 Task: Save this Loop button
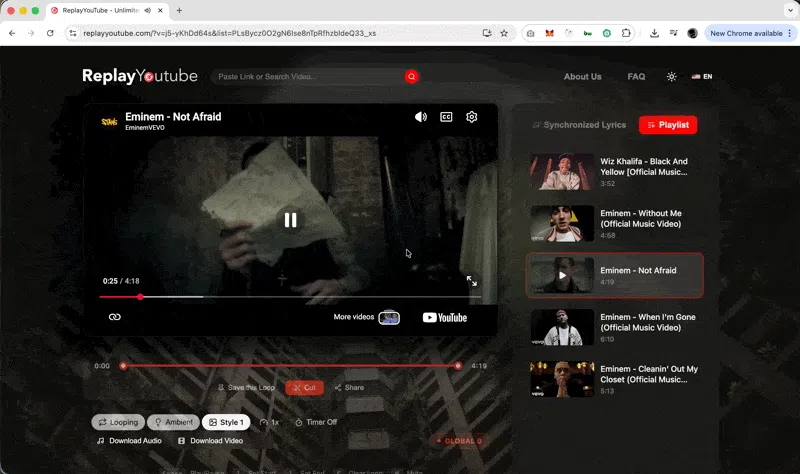[246, 388]
